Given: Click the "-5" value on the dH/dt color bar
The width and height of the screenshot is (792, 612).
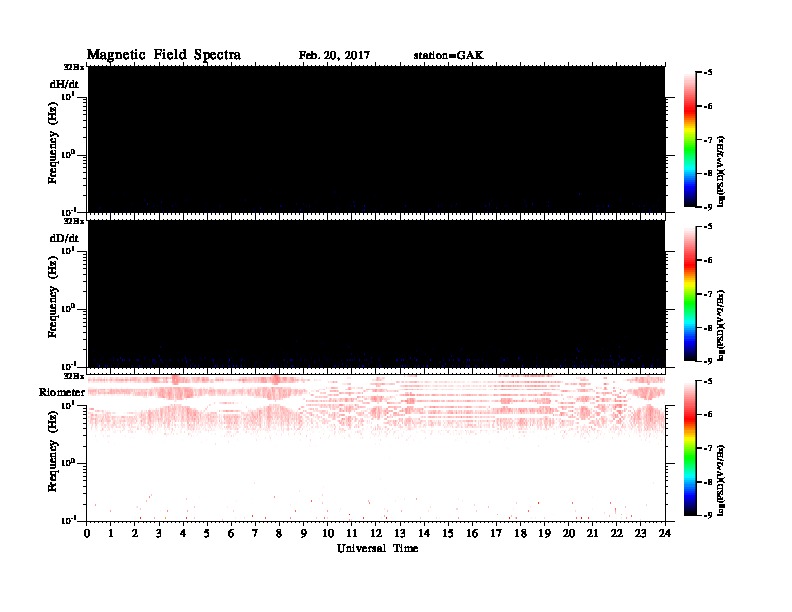Looking at the screenshot, I should pos(708,73).
